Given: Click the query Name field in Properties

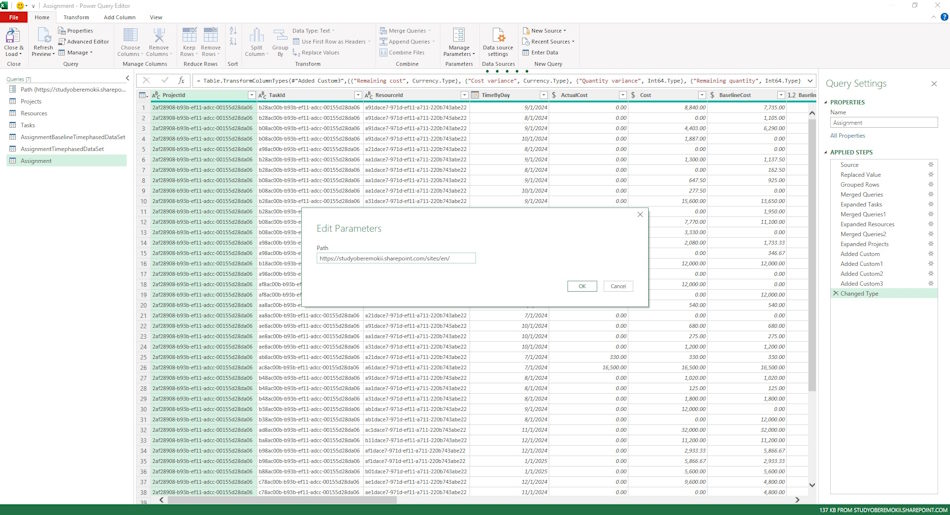Looking at the screenshot, I should [883, 122].
